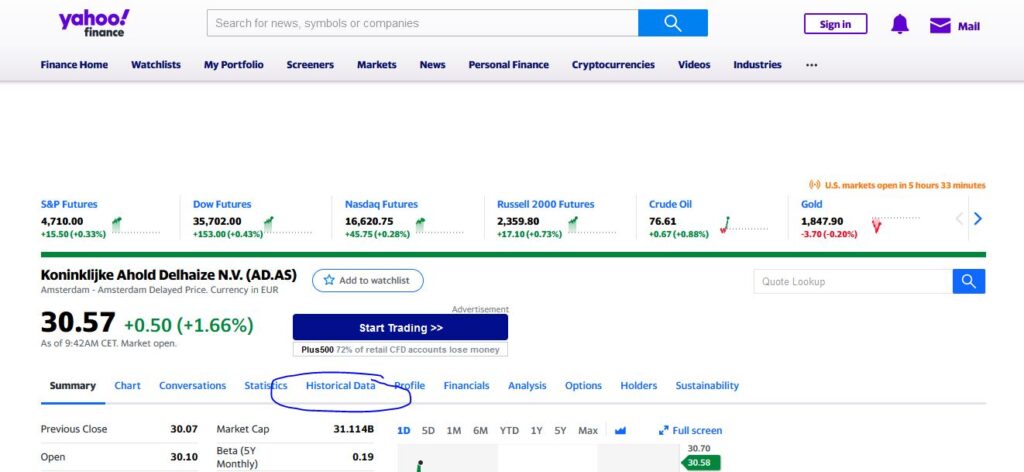Click the chart type icon beside Max

[620, 431]
